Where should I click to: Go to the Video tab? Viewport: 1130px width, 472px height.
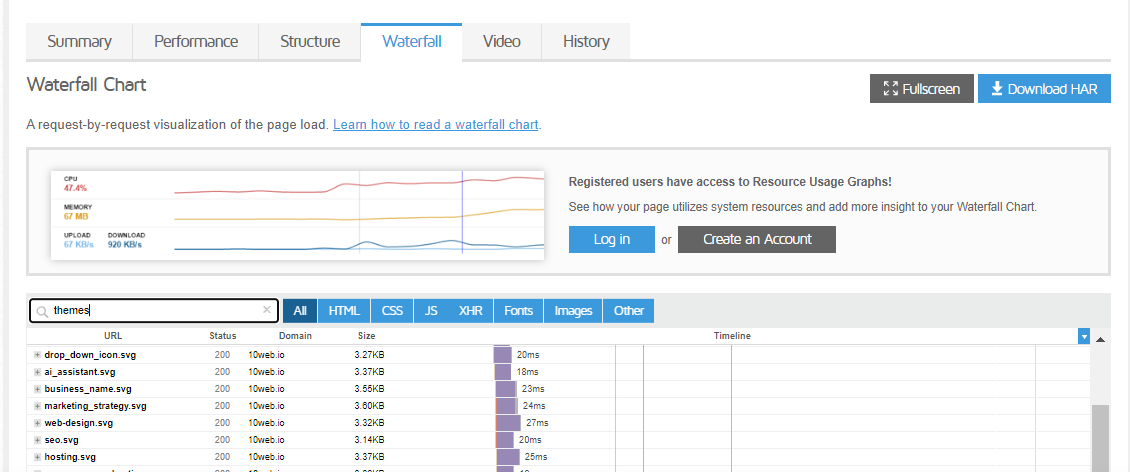tap(502, 42)
